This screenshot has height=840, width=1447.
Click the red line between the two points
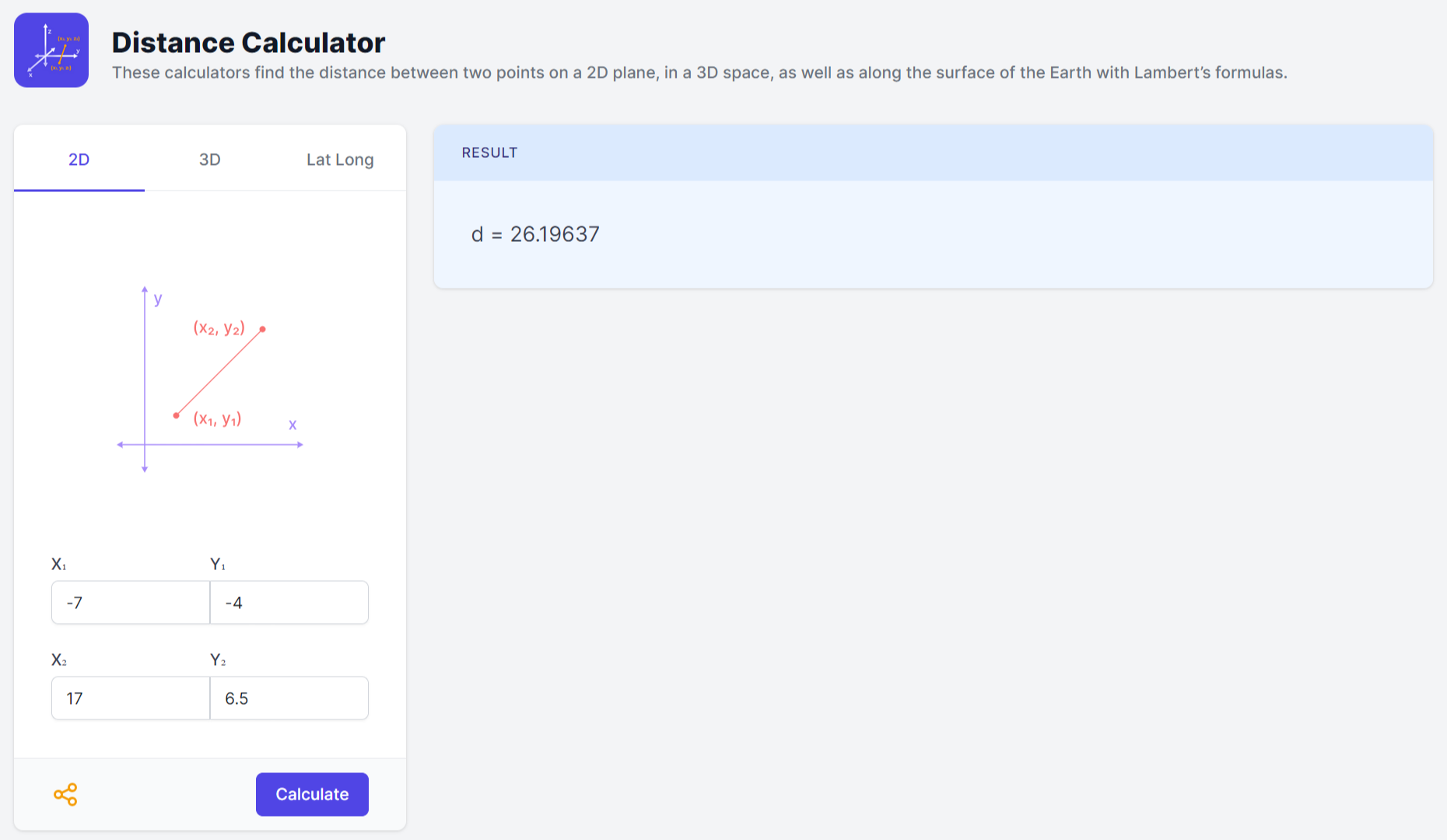coord(219,372)
